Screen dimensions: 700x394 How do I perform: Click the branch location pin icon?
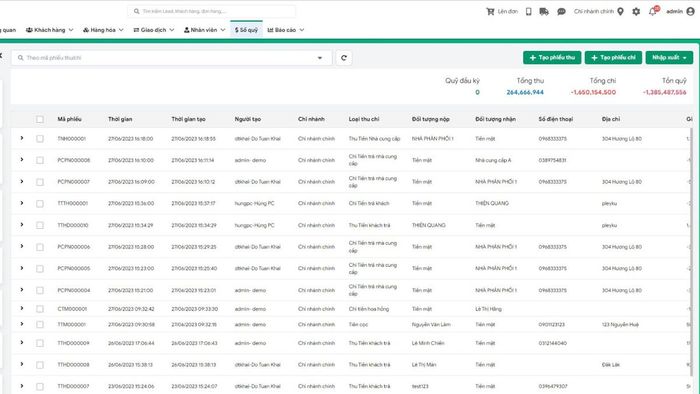click(x=620, y=12)
